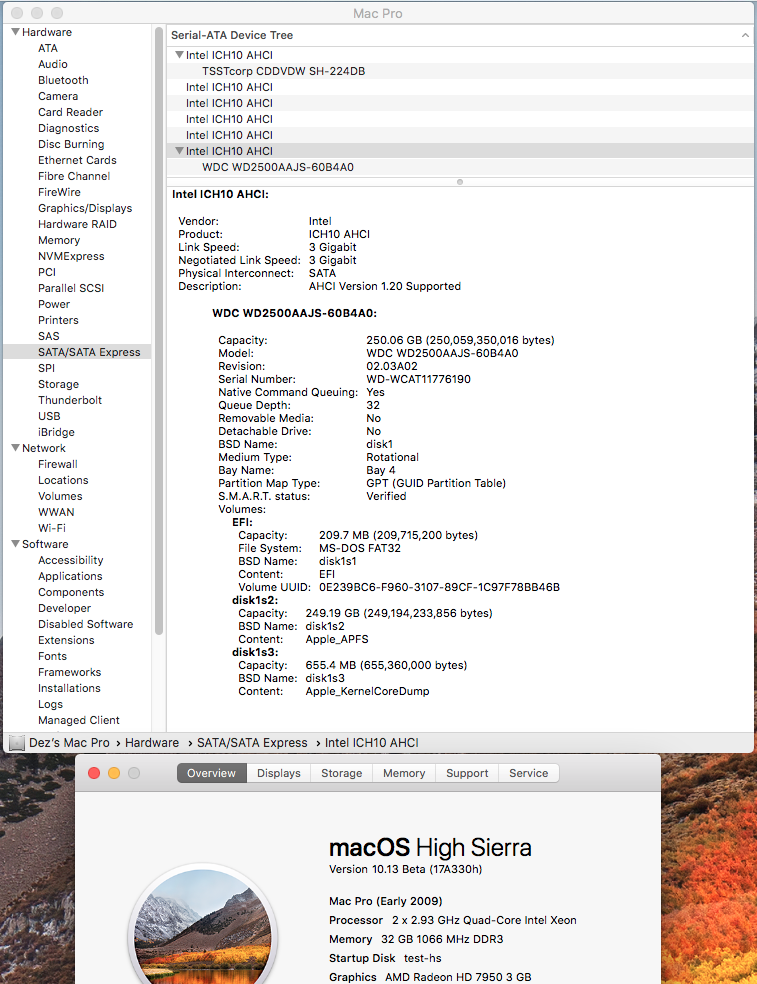The width and height of the screenshot is (757, 984).
Task: Click the Serial-ATA Device Tree sort chevron
Action: 745,35
